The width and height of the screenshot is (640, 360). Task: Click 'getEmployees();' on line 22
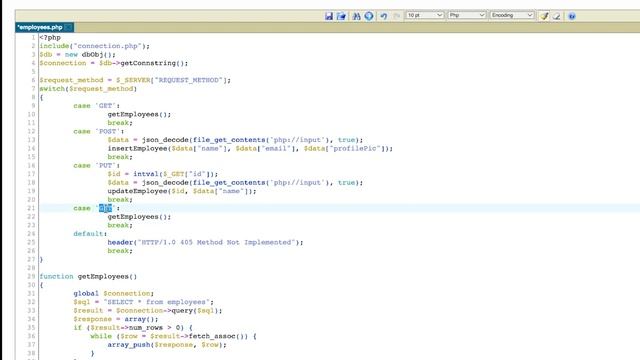click(x=140, y=217)
